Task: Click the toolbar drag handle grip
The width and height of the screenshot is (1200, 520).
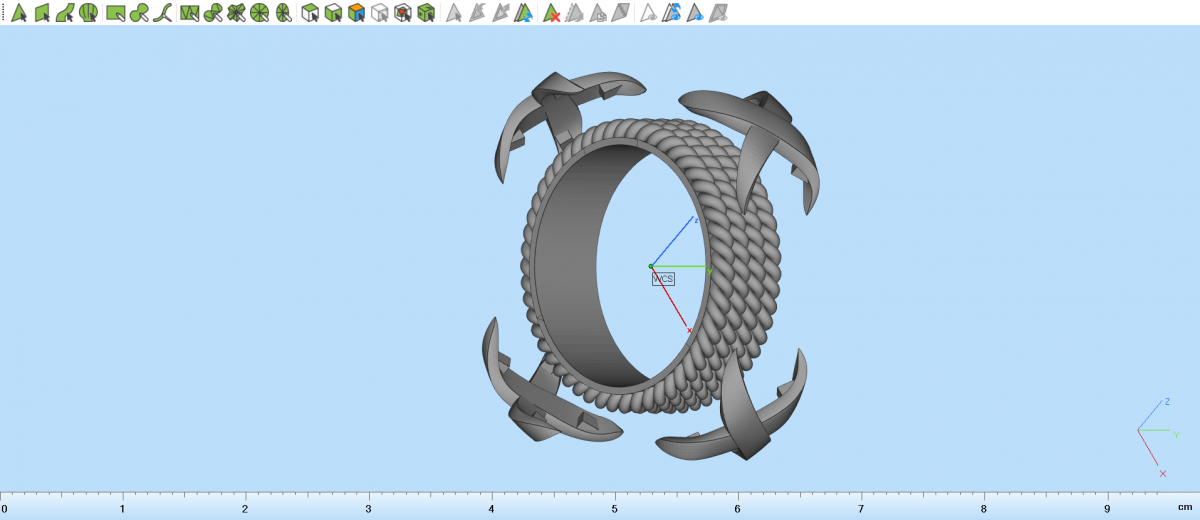Action: click(4, 13)
